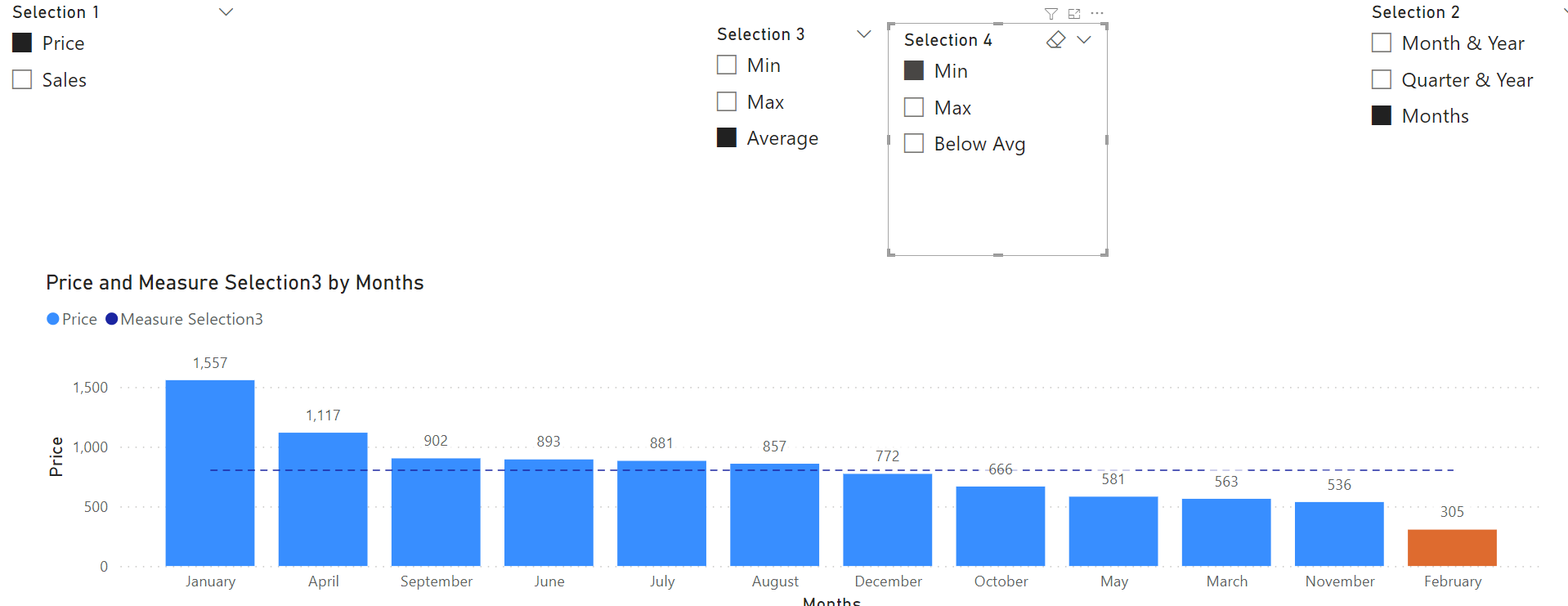1568x606 pixels.
Task: Click the Price legend marker
Action: [x=53, y=319]
